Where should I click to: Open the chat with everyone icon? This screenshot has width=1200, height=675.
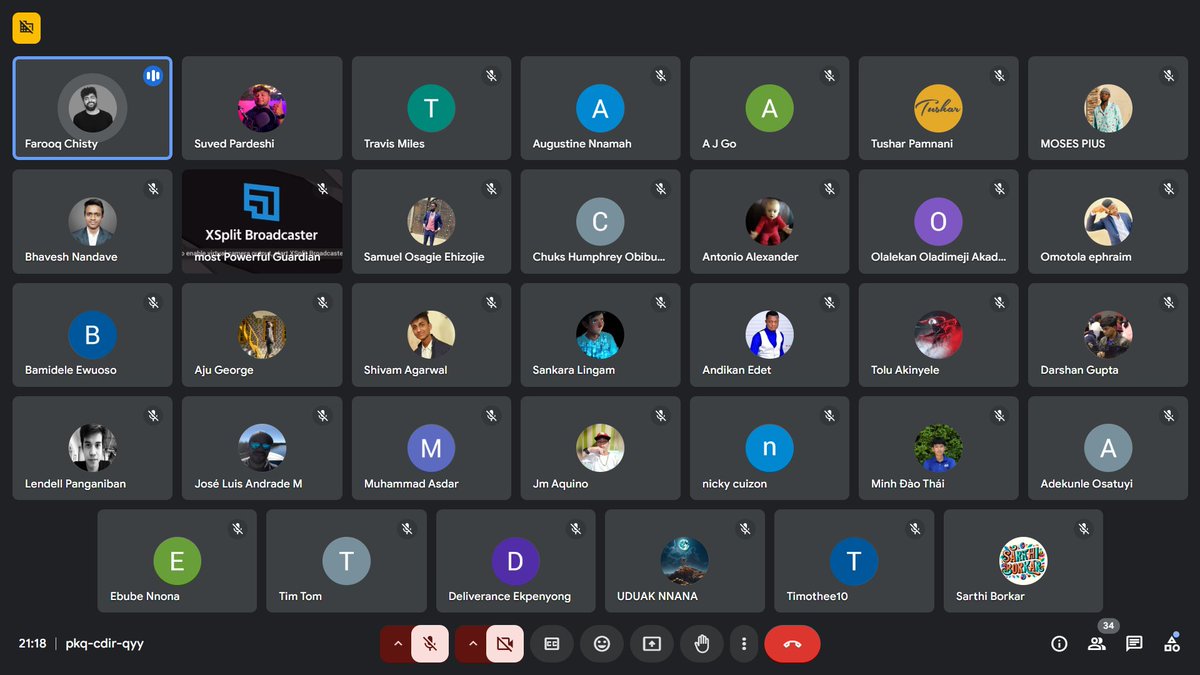1134,644
